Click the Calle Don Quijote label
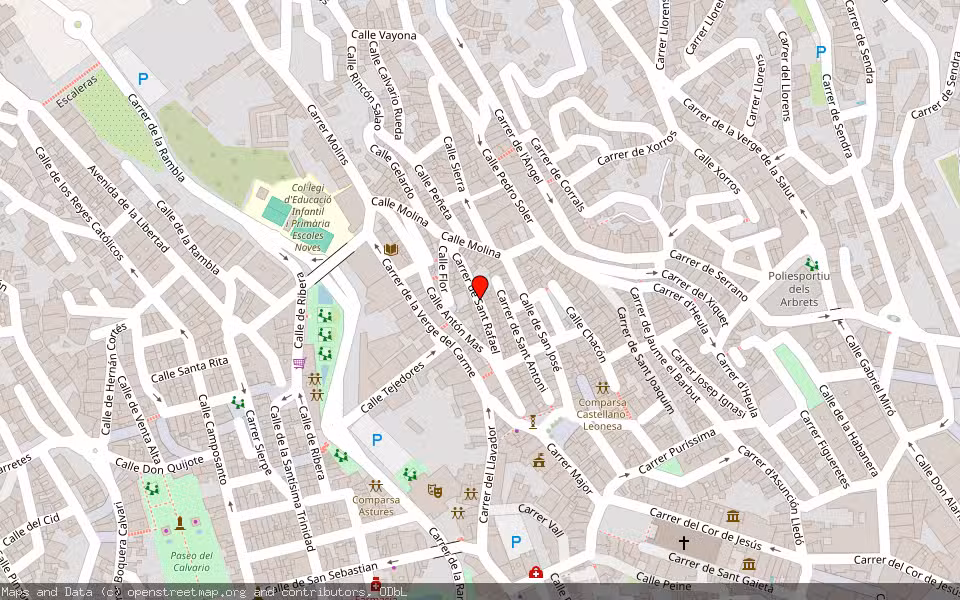The width and height of the screenshot is (960, 600). pyautogui.click(x=159, y=465)
